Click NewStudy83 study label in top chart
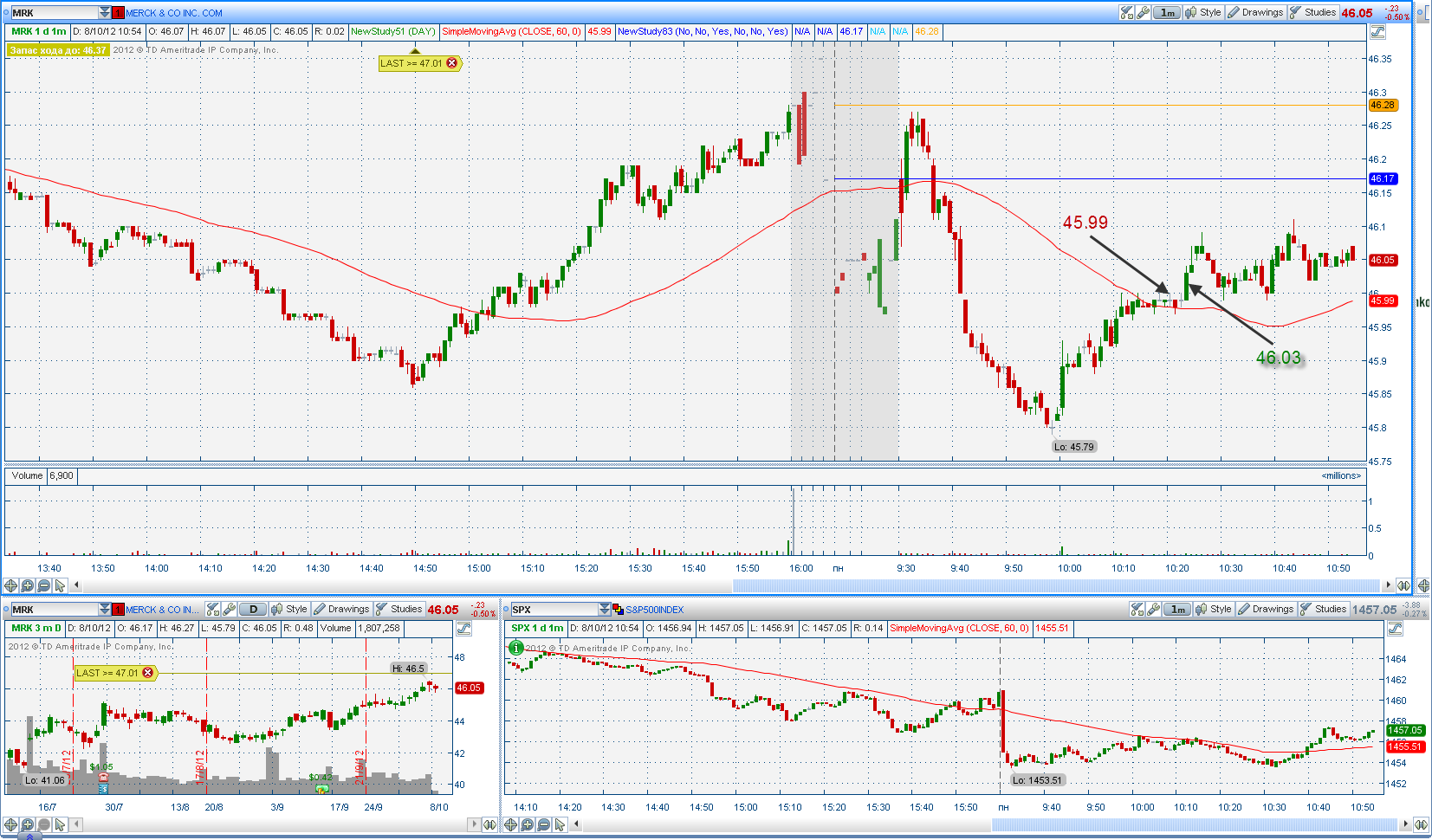 [x=703, y=31]
